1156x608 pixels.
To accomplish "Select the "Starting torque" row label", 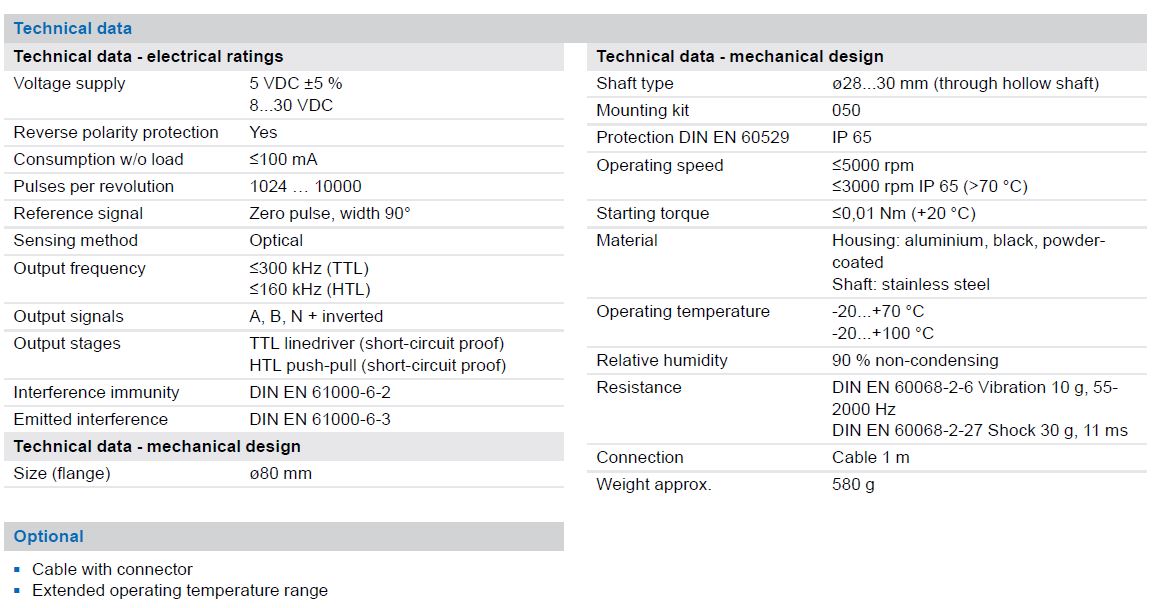I will 652,214.
